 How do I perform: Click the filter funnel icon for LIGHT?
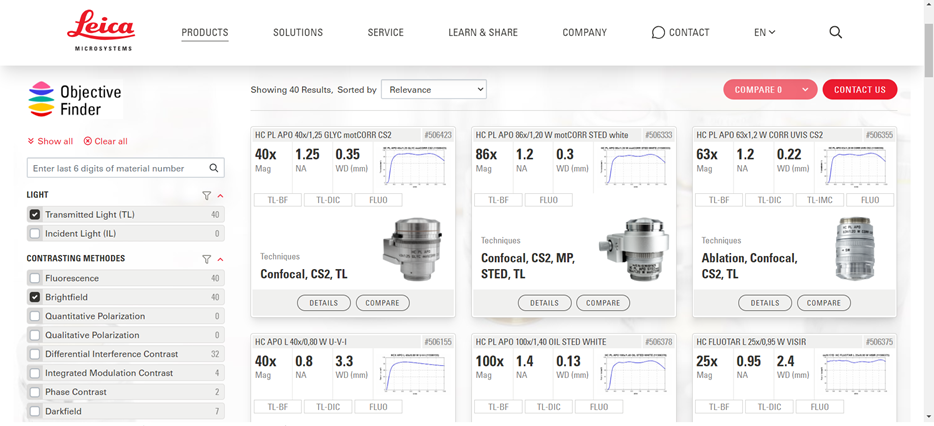(x=207, y=195)
